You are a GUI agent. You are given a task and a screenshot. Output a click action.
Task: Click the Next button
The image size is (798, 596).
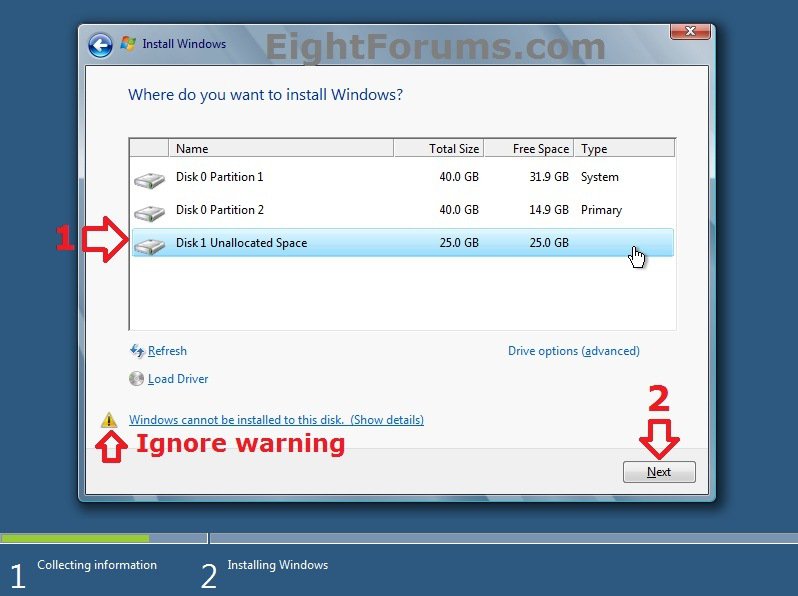[659, 472]
